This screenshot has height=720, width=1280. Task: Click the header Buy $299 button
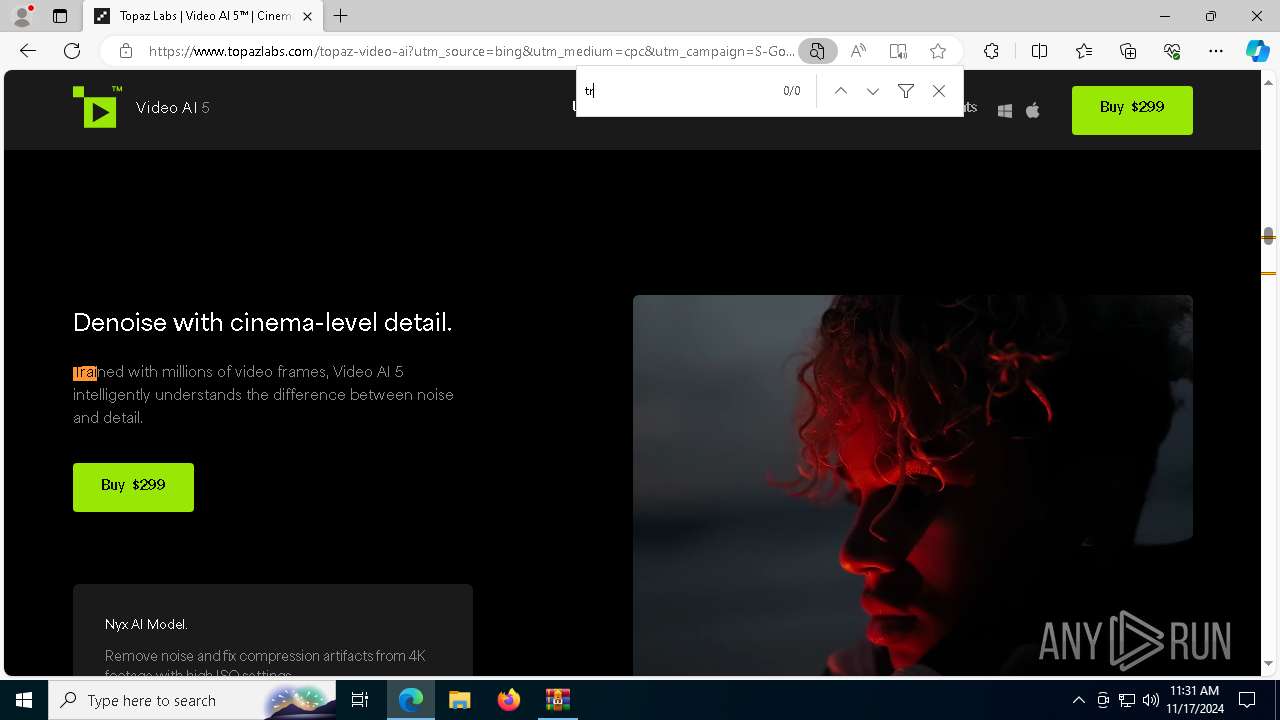[x=1132, y=110]
